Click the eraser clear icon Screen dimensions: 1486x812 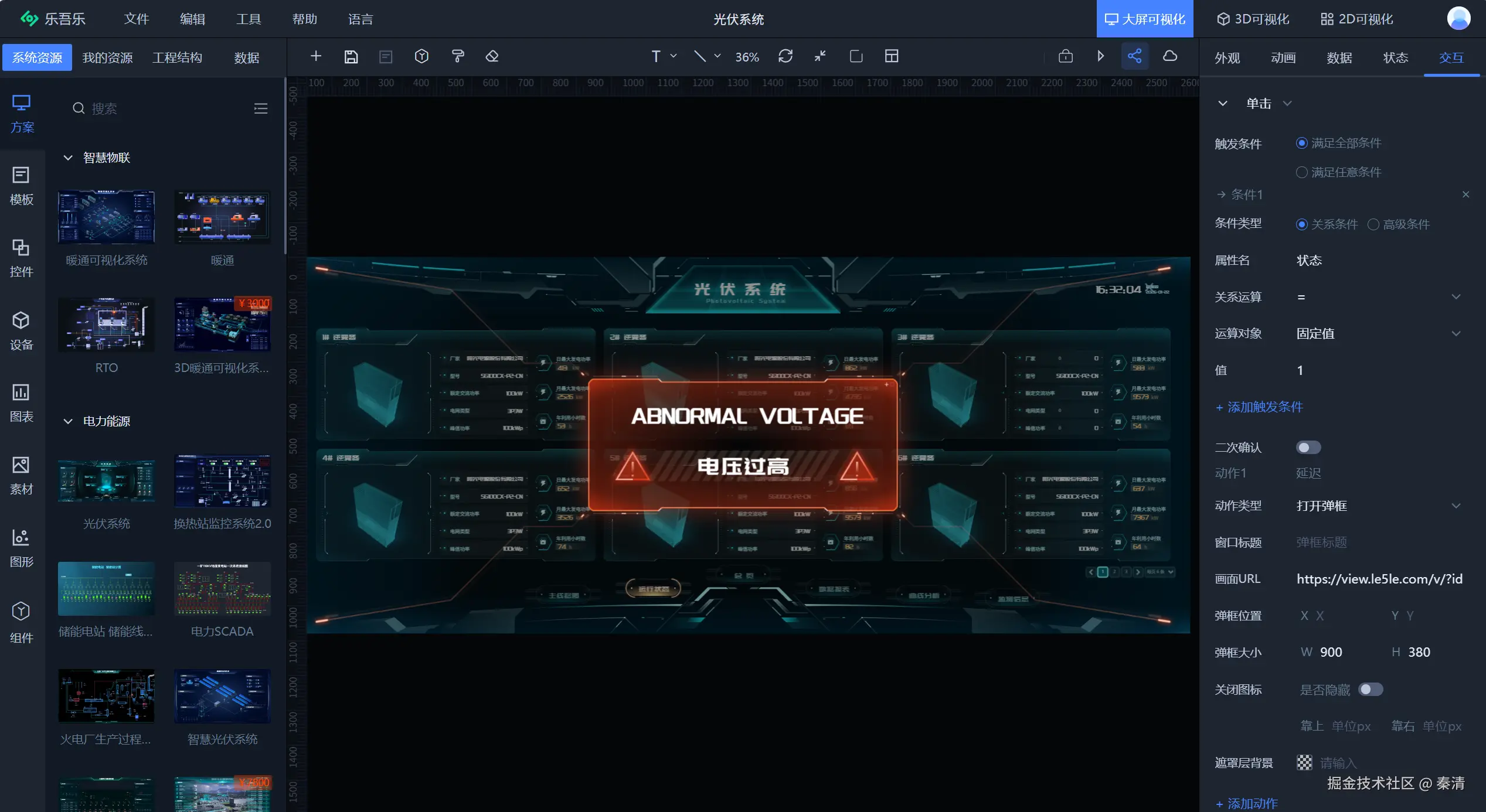(x=492, y=57)
